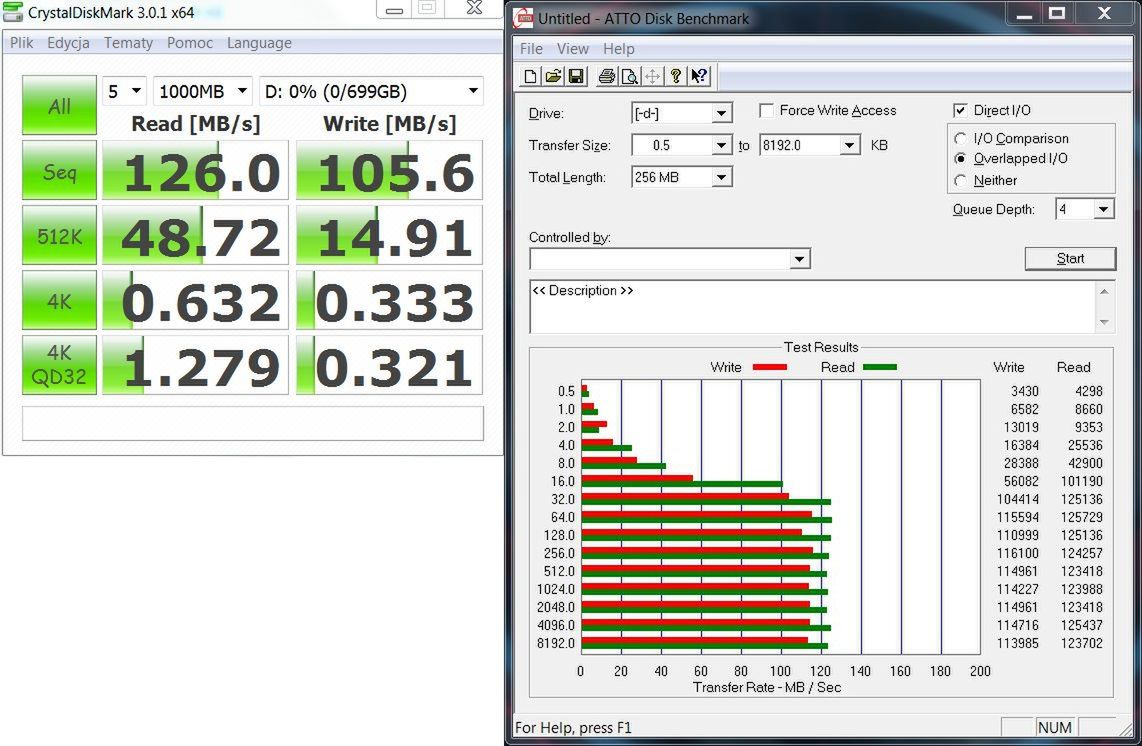Run the Seq test button

tap(59, 170)
